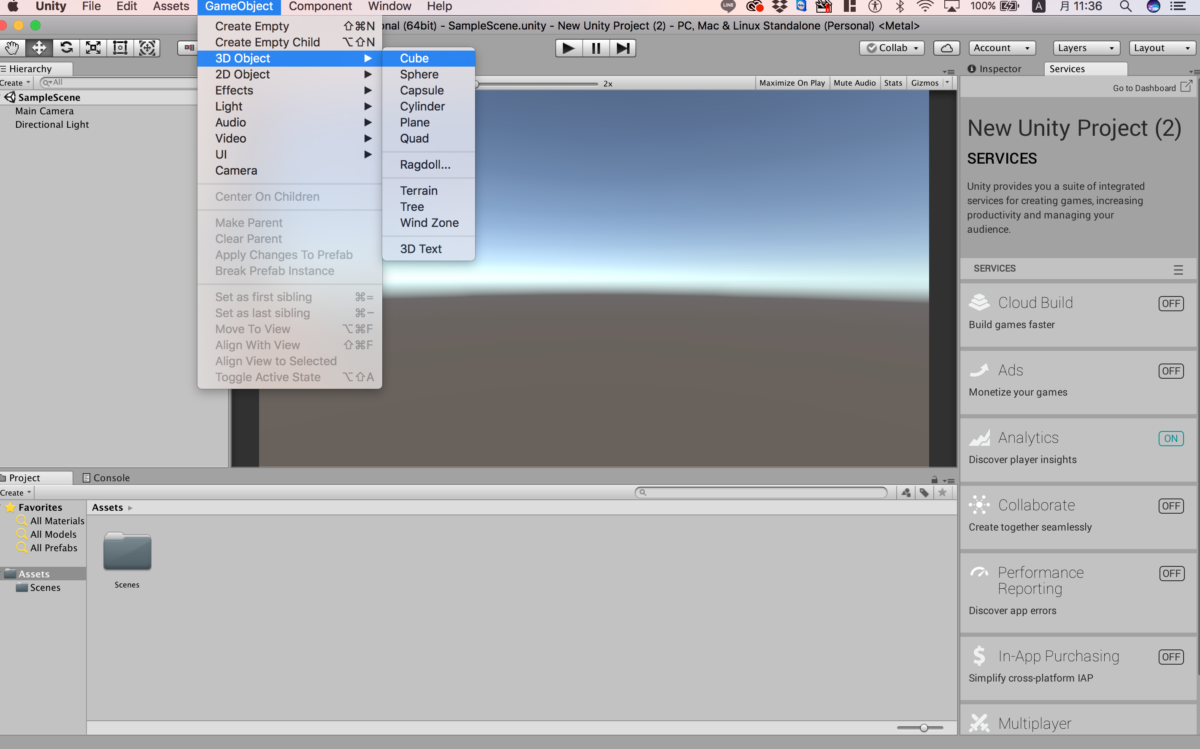Choose Sphere from 3D Object submenu
1200x749 pixels.
(428, 74)
